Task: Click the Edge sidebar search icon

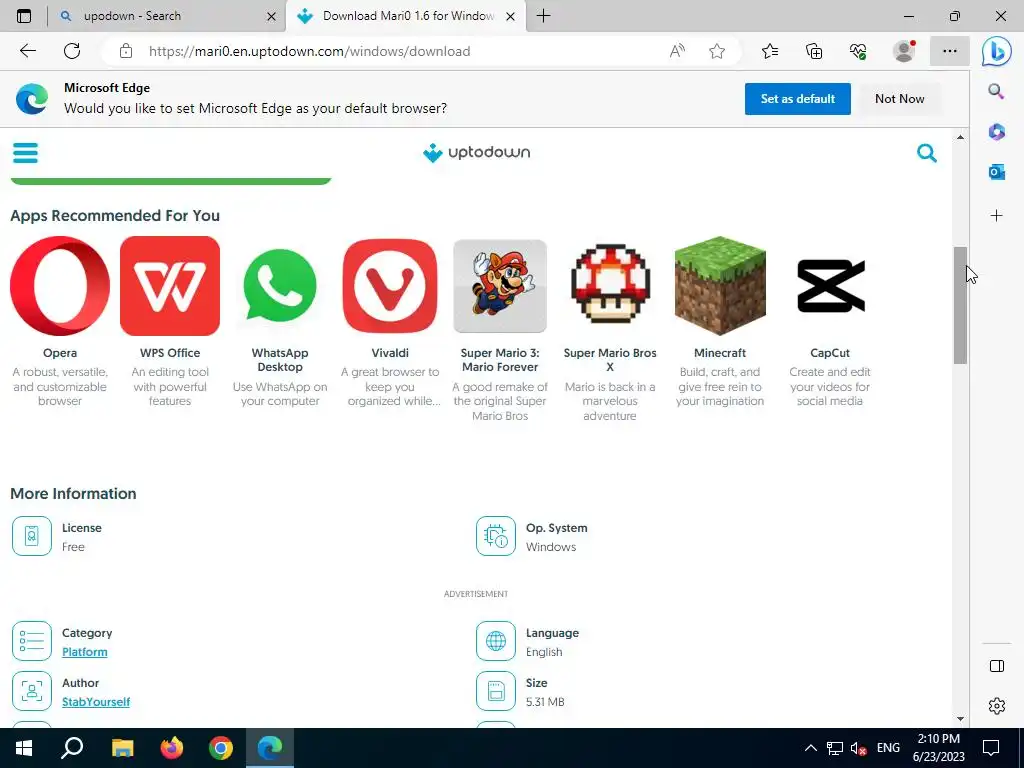Action: [996, 91]
